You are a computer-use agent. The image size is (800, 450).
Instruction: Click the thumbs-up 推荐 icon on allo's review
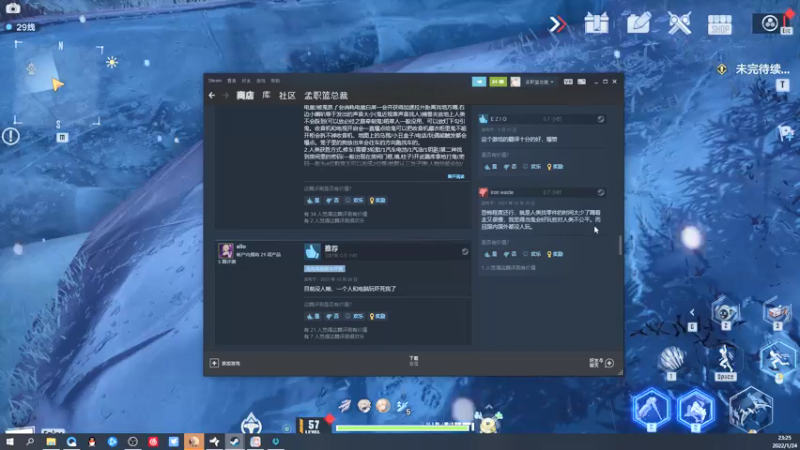click(x=312, y=251)
